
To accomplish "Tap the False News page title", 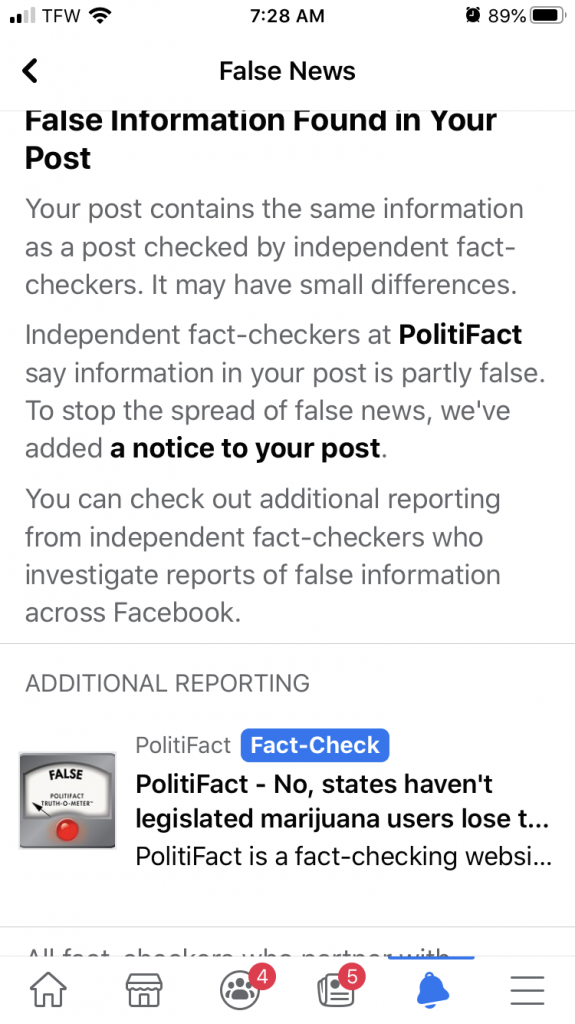I will tap(287, 71).
